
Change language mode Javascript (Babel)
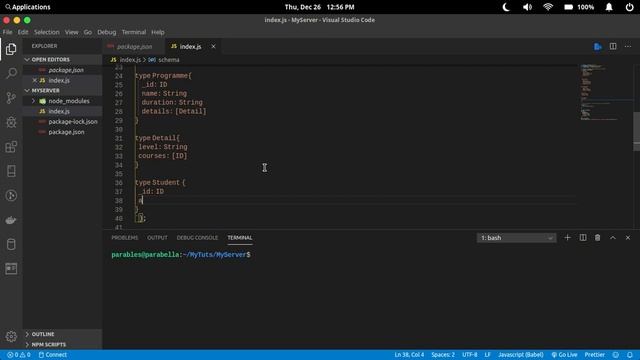pos(520,355)
